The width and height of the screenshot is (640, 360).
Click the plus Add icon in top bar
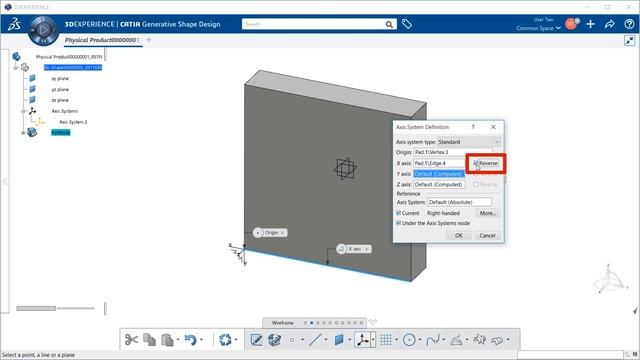[x=591, y=24]
